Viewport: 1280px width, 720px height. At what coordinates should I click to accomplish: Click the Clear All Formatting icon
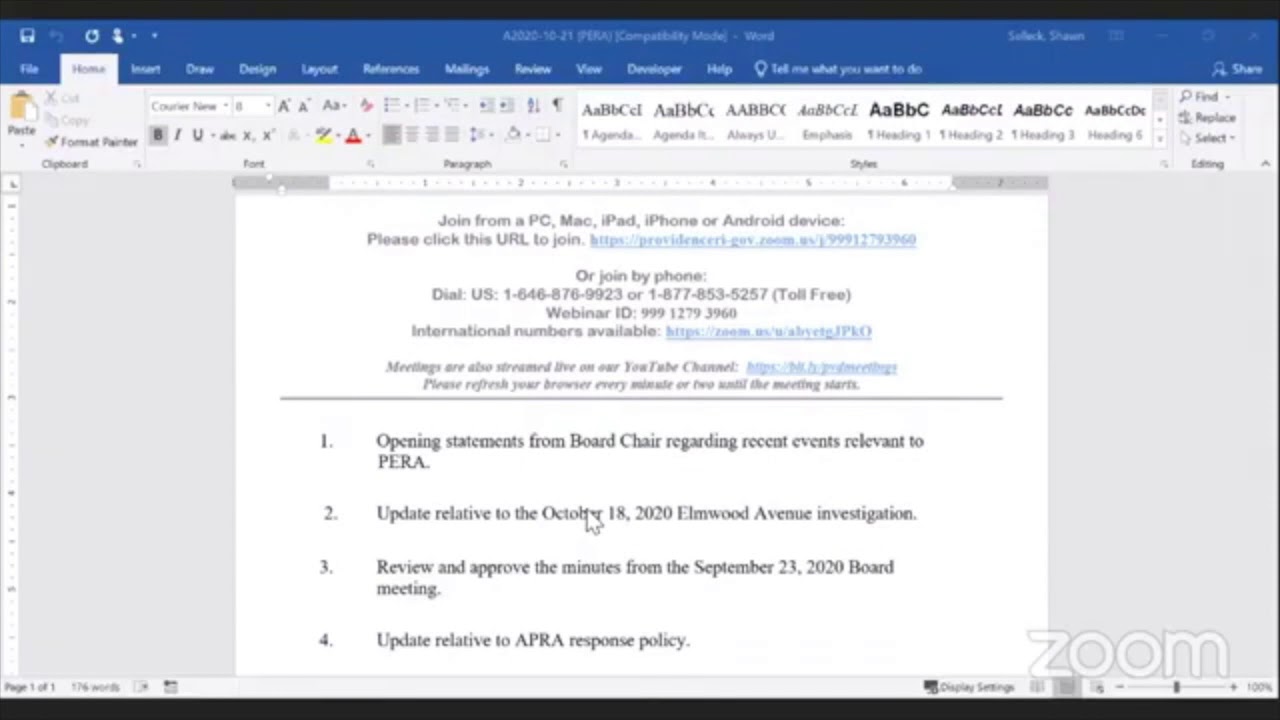tap(365, 106)
